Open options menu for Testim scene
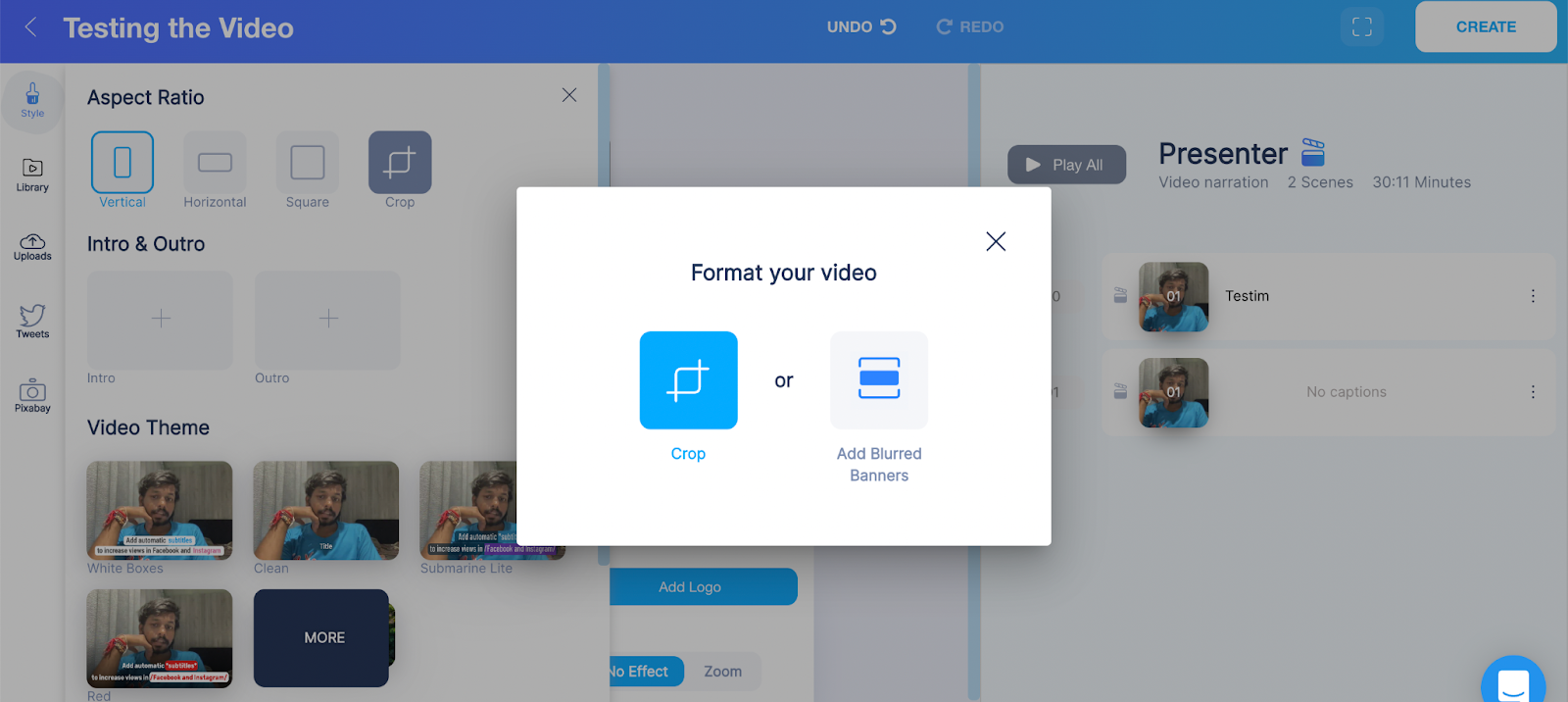The height and width of the screenshot is (702, 1568). 1533,296
